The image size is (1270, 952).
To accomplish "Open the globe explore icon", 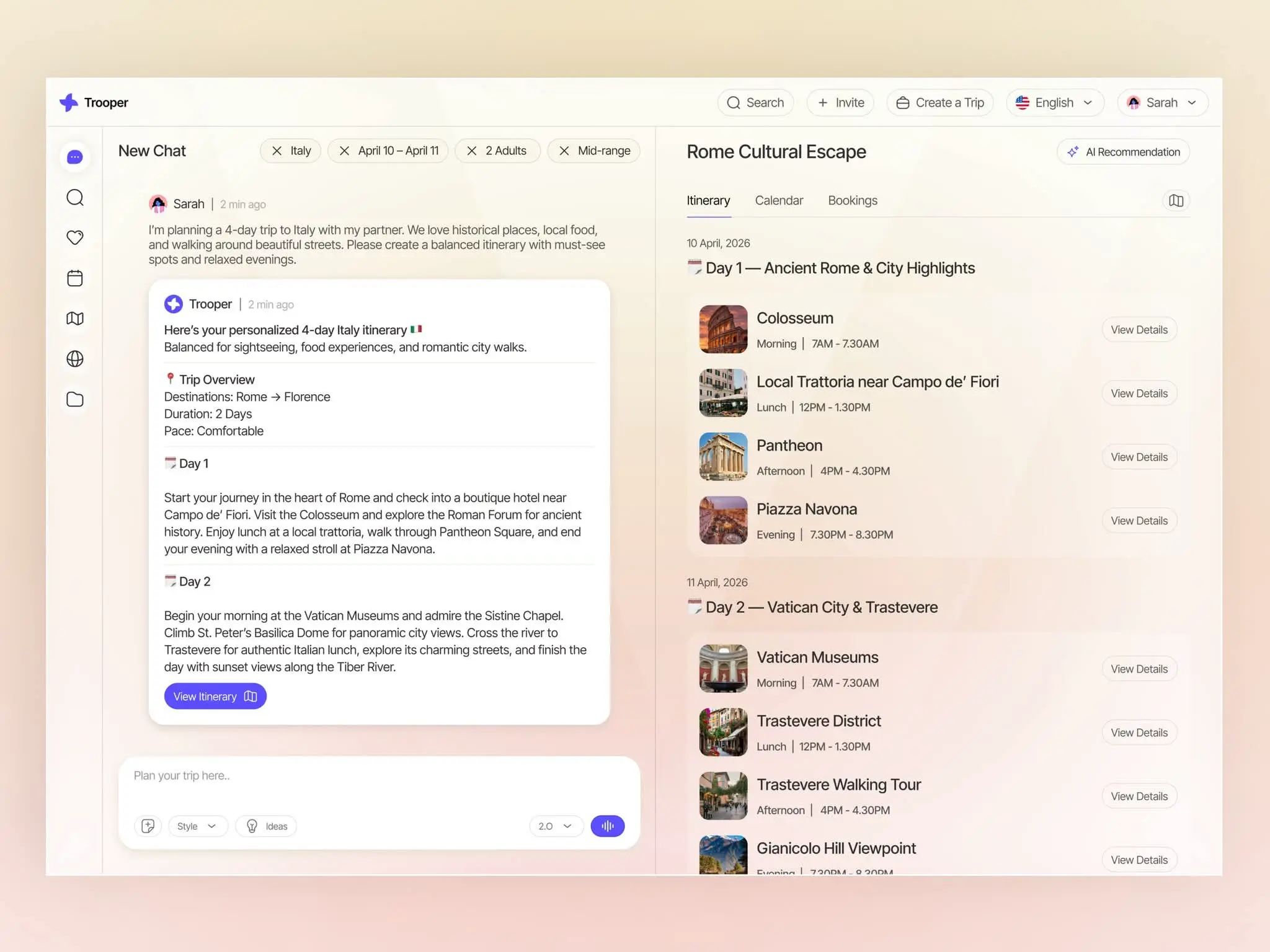I will click(74, 359).
